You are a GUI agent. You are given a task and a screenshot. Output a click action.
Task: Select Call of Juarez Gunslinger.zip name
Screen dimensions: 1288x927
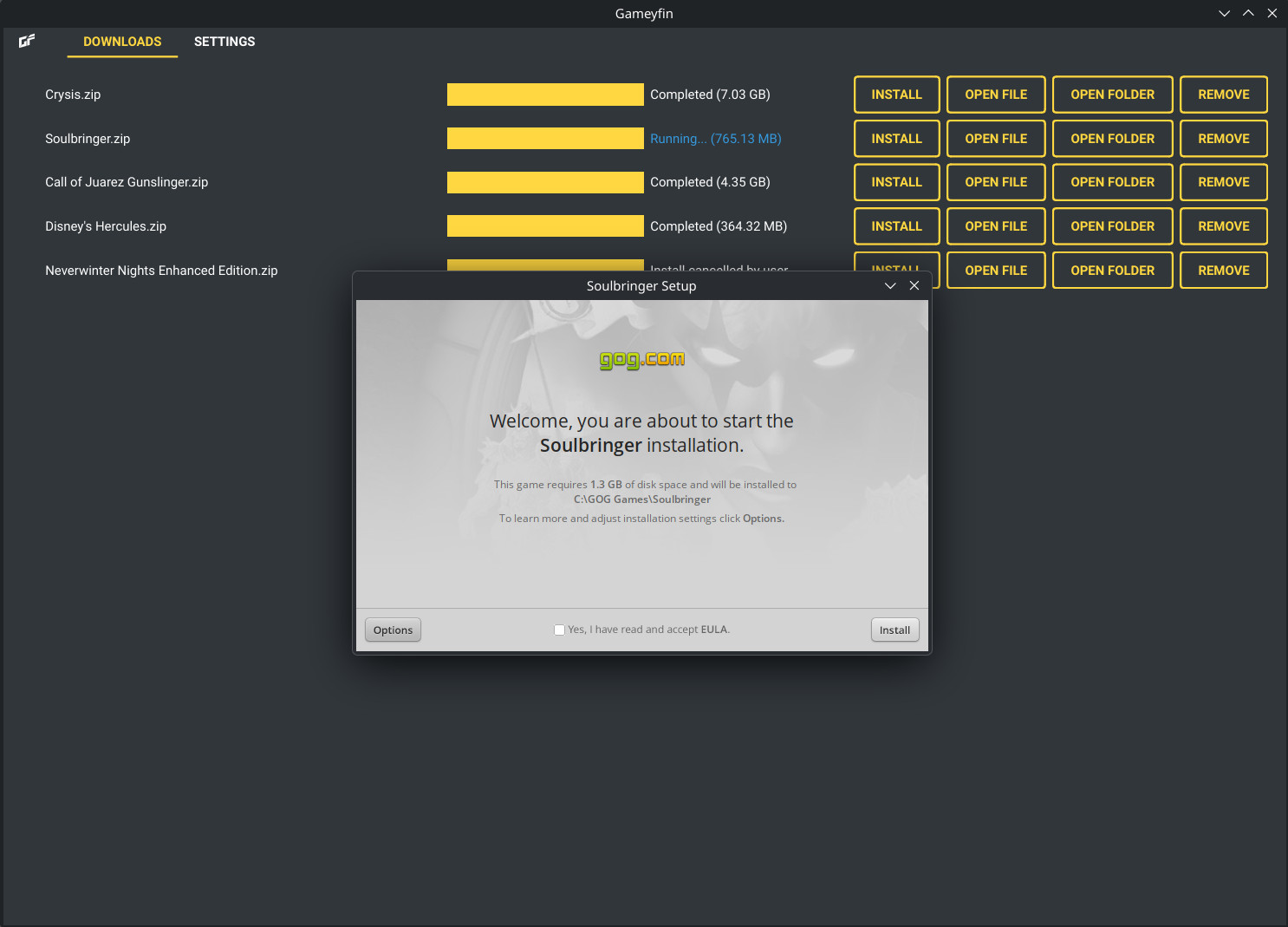click(x=127, y=182)
